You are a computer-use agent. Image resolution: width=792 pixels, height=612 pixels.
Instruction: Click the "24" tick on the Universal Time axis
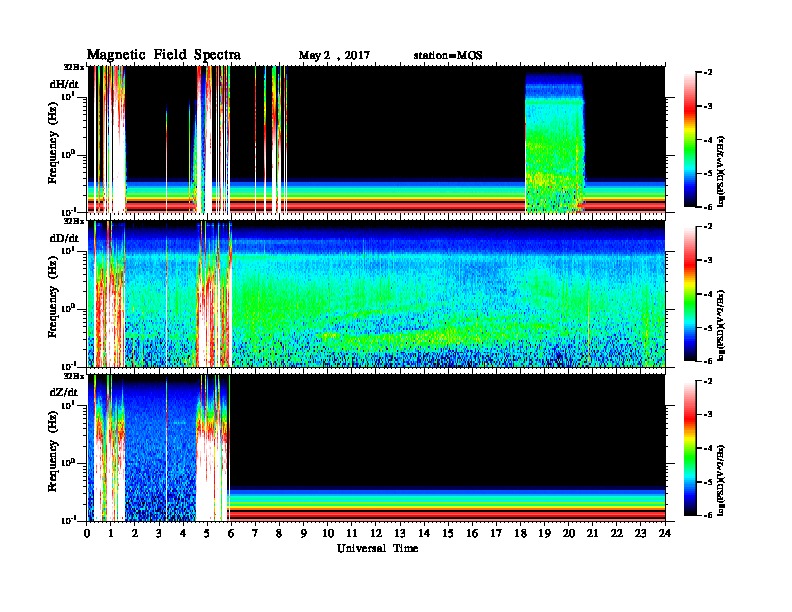tap(665, 534)
